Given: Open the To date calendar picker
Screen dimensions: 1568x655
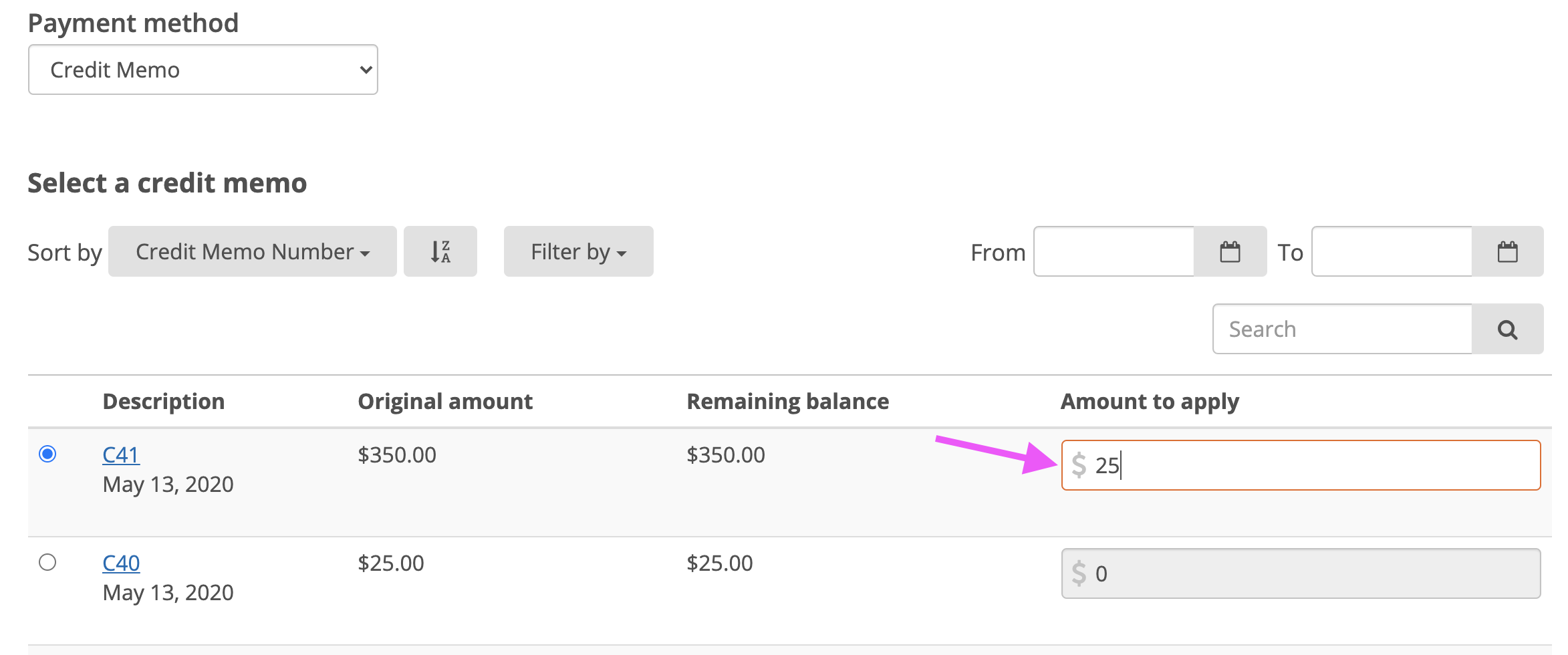Looking at the screenshot, I should click(1507, 251).
